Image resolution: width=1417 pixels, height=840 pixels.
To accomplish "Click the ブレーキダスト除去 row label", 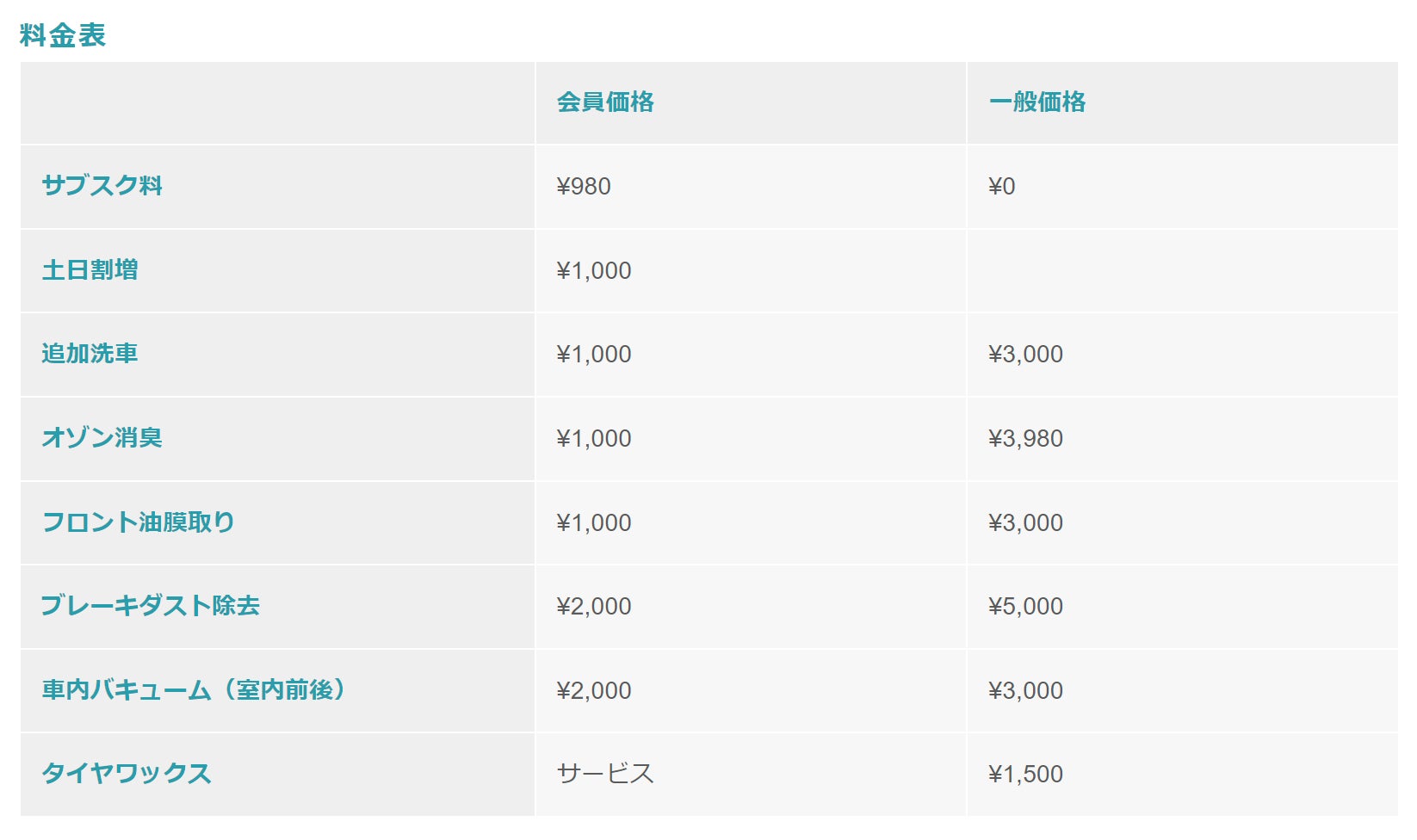I will pos(151,606).
